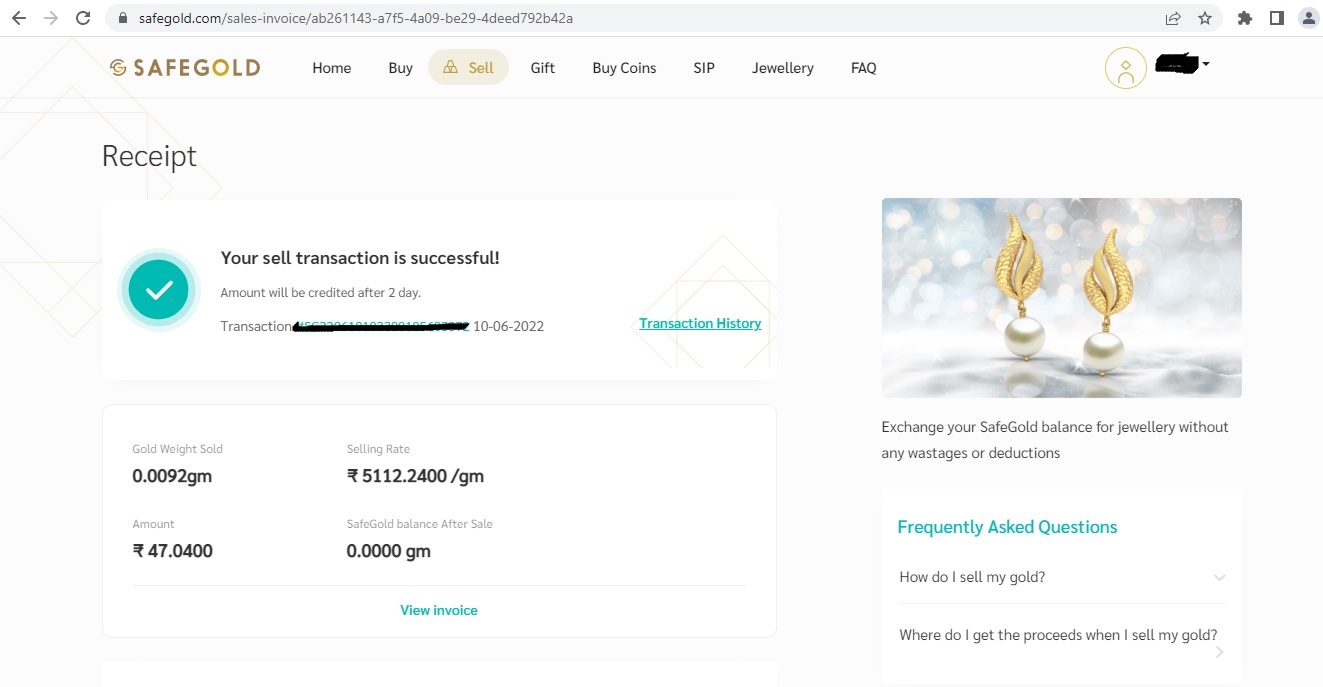The height and width of the screenshot is (687, 1323).
Task: Bookmark this page with the star icon
Action: (1204, 18)
